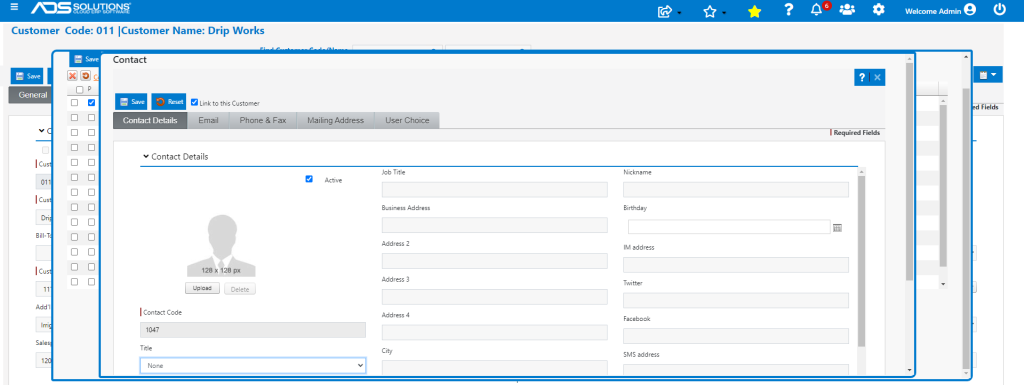Click the Nickname field
Image resolution: width=1024 pixels, height=385 pixels.
[x=736, y=190]
